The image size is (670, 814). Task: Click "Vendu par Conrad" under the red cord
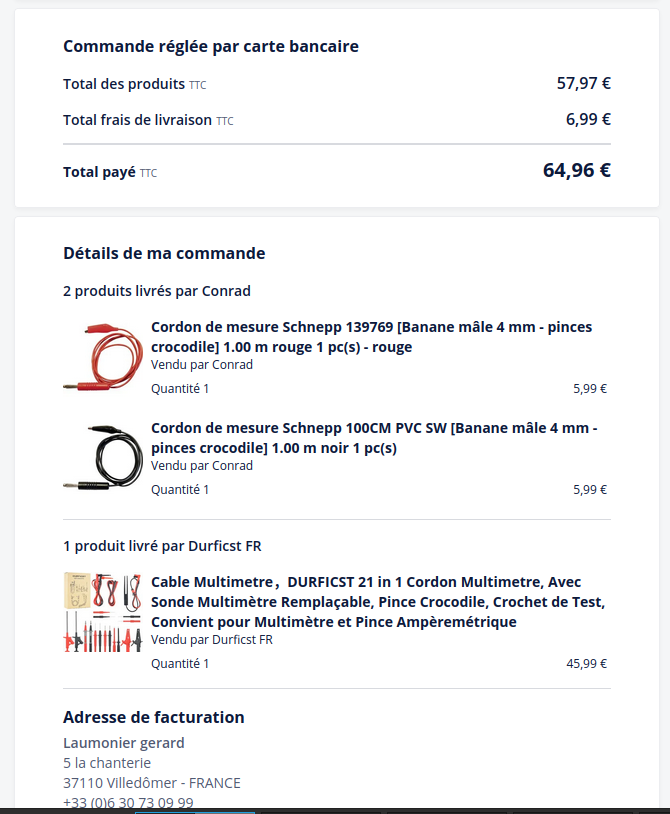tap(202, 365)
